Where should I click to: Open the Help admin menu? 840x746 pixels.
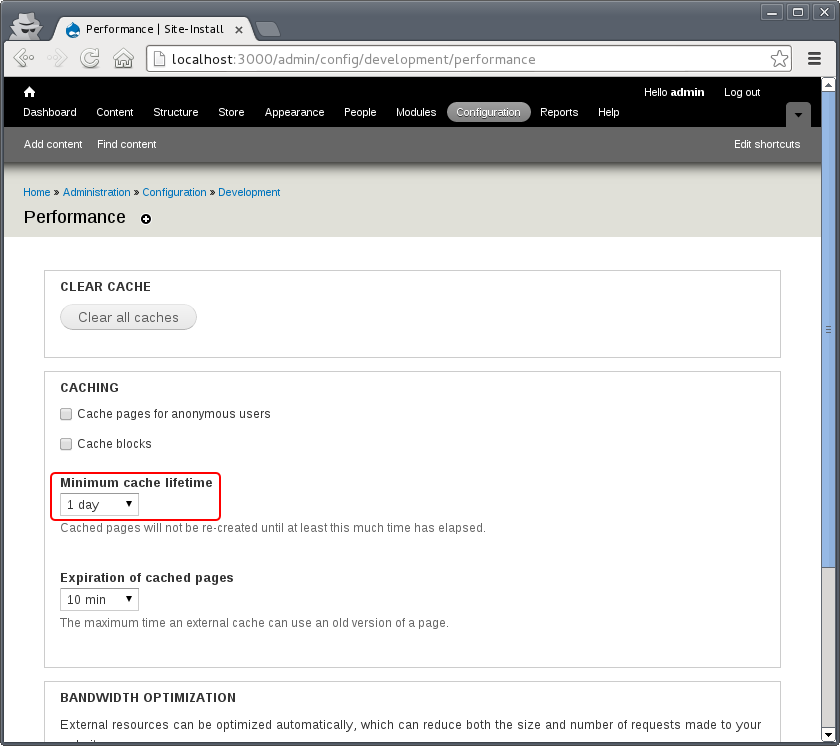[609, 112]
